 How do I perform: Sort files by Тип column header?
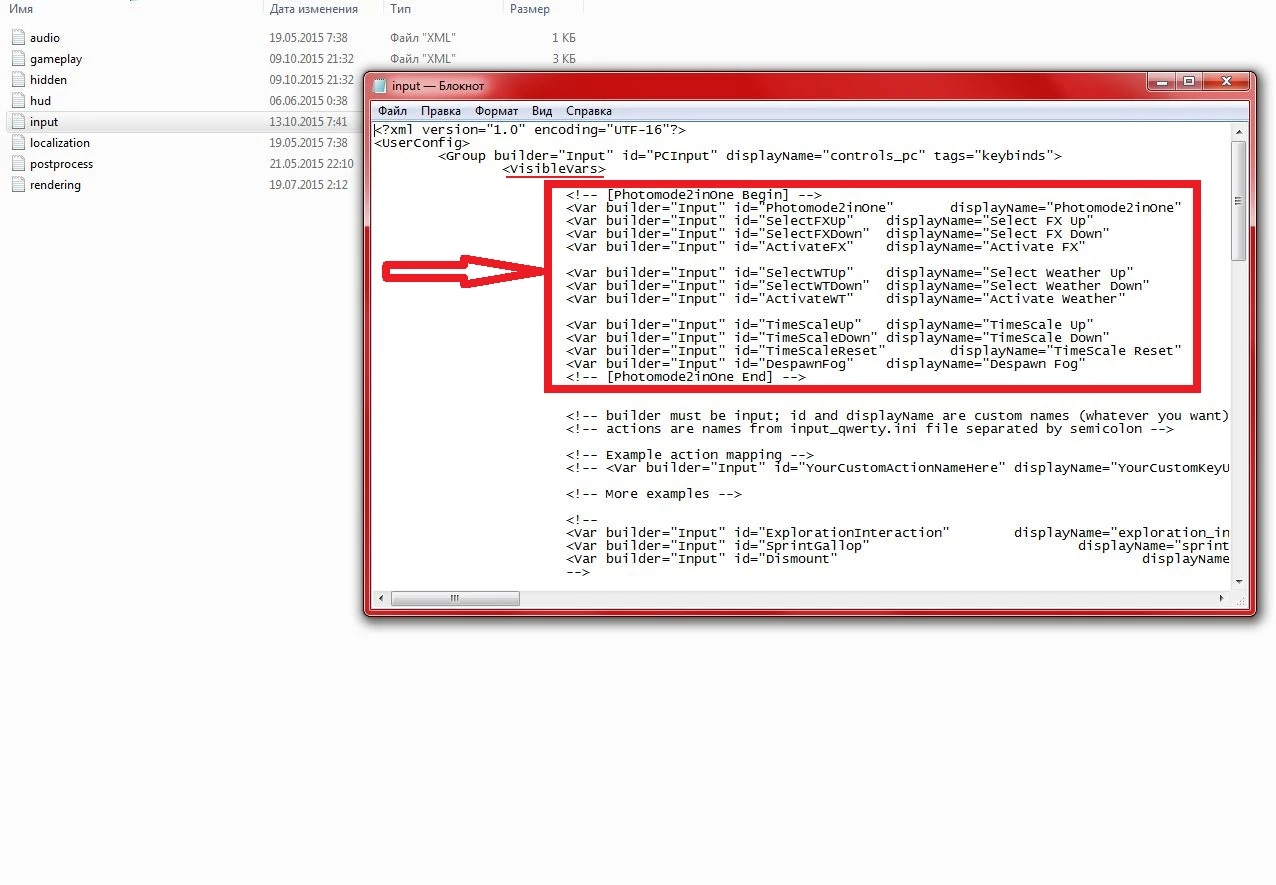[x=400, y=9]
